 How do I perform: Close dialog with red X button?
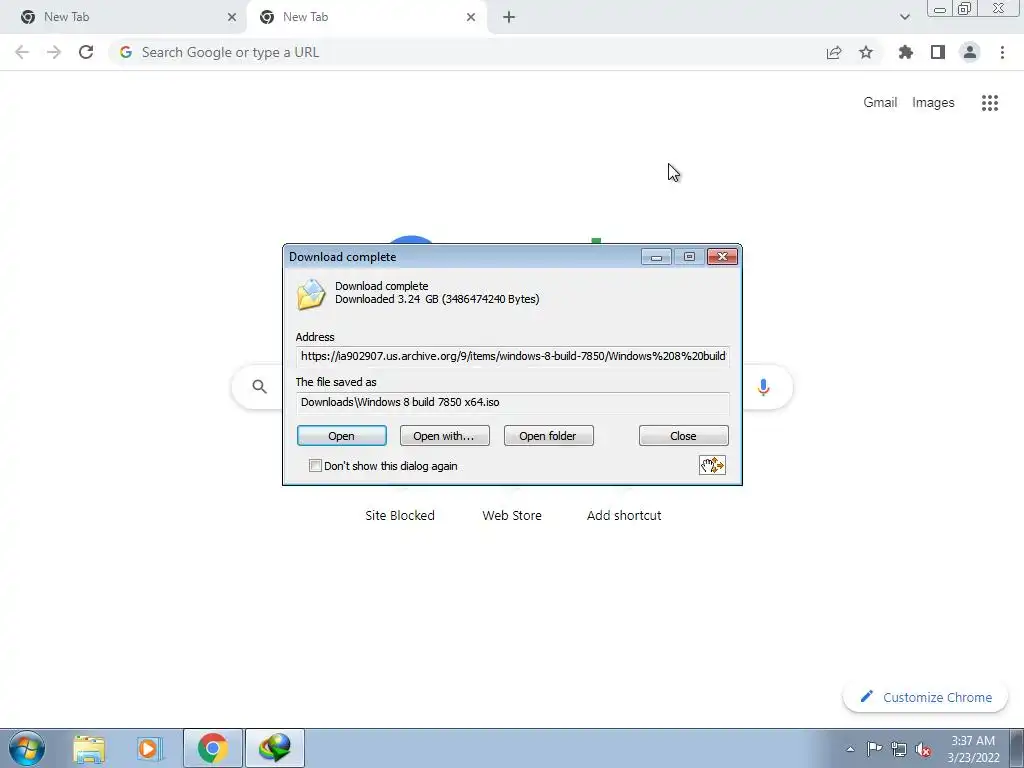[x=722, y=257]
